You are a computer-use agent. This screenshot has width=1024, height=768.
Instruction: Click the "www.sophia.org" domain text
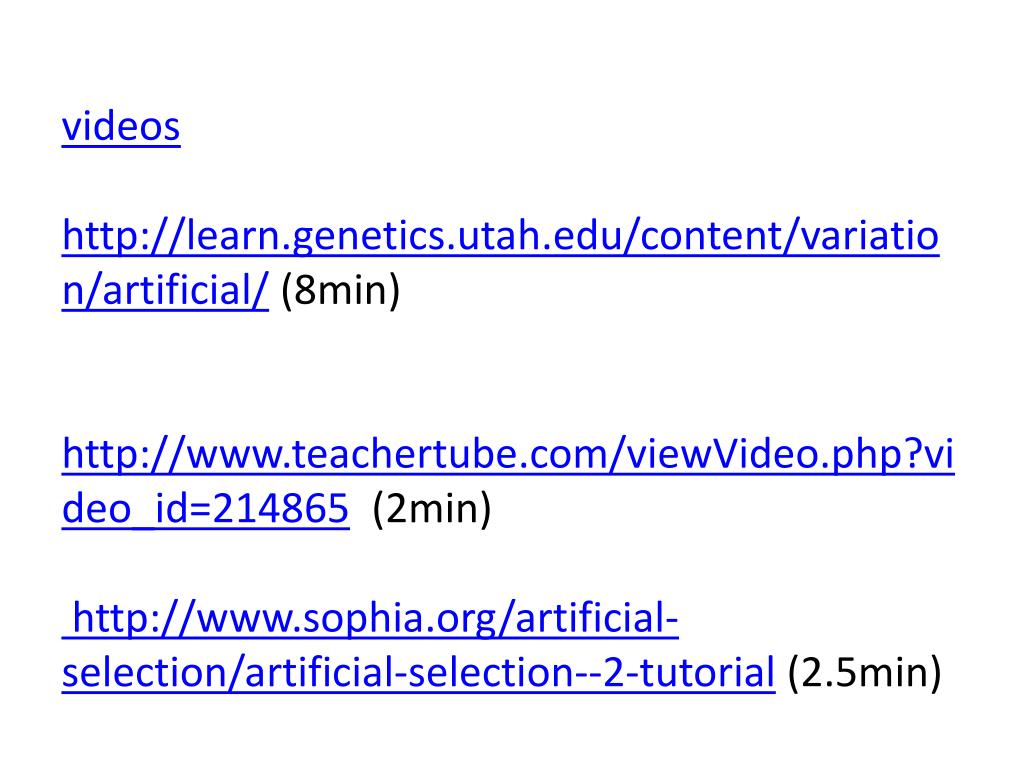(342, 617)
